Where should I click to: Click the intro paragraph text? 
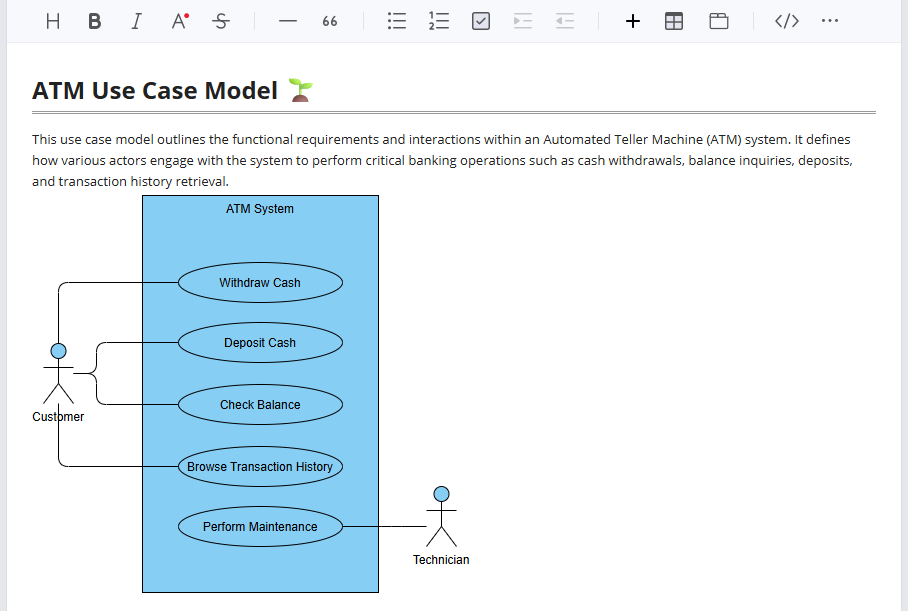click(x=442, y=160)
